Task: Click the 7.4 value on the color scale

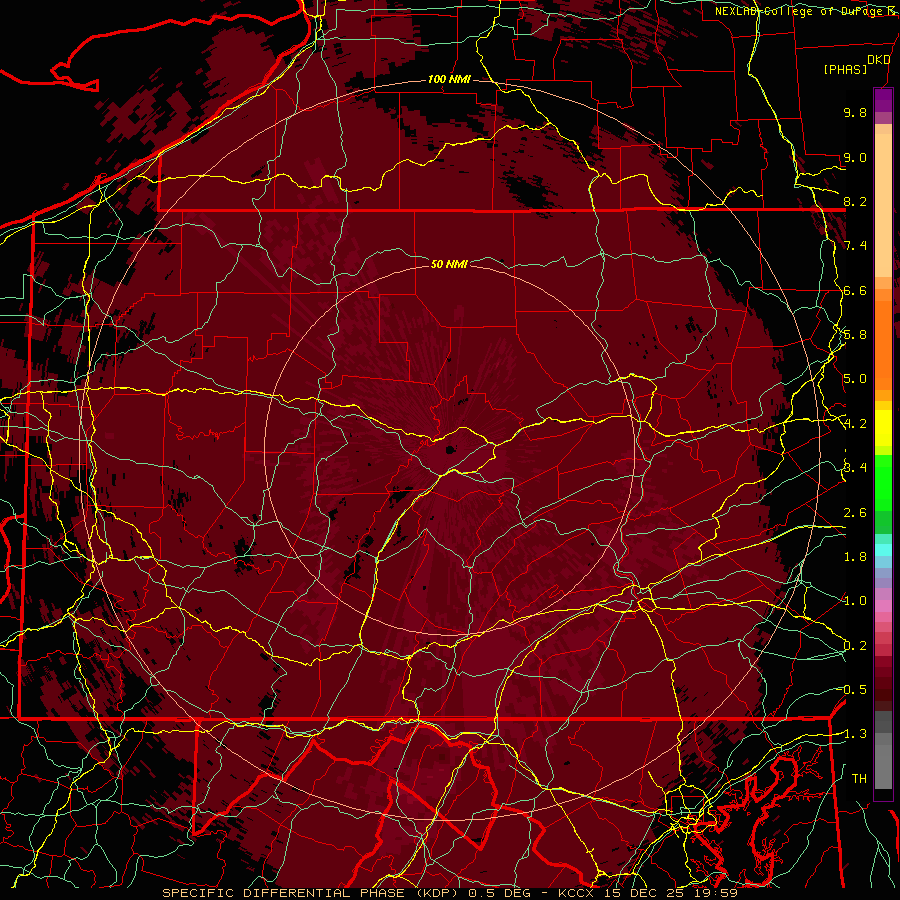Action: pos(855,246)
